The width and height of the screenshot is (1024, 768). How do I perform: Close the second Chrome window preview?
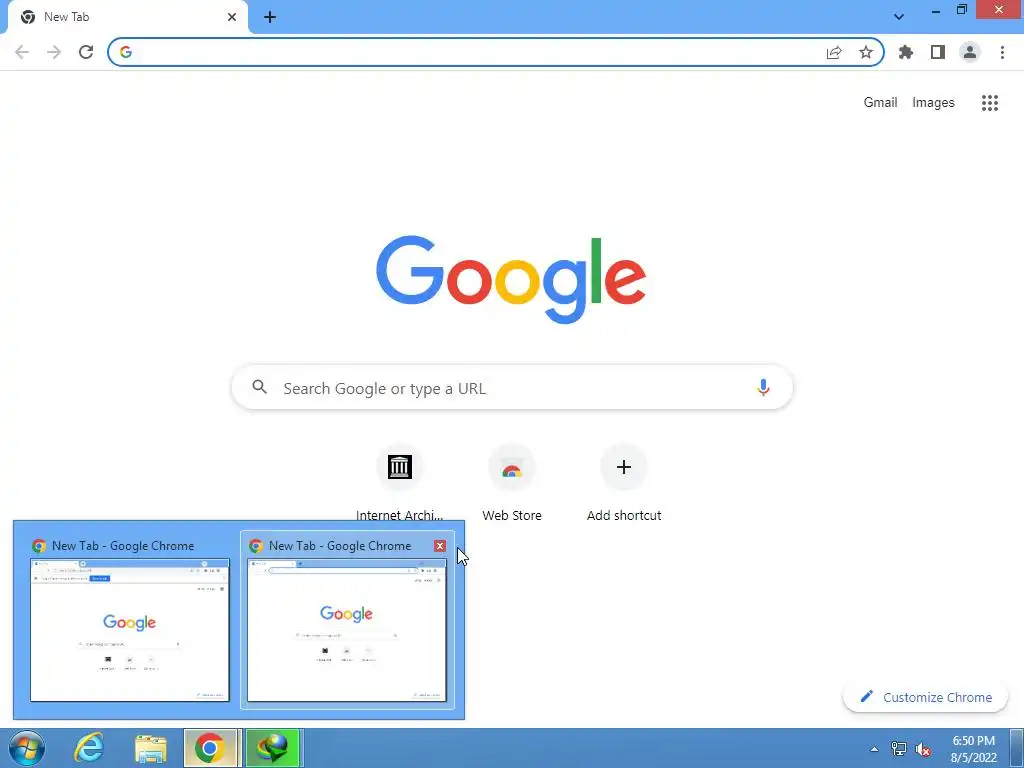point(440,546)
